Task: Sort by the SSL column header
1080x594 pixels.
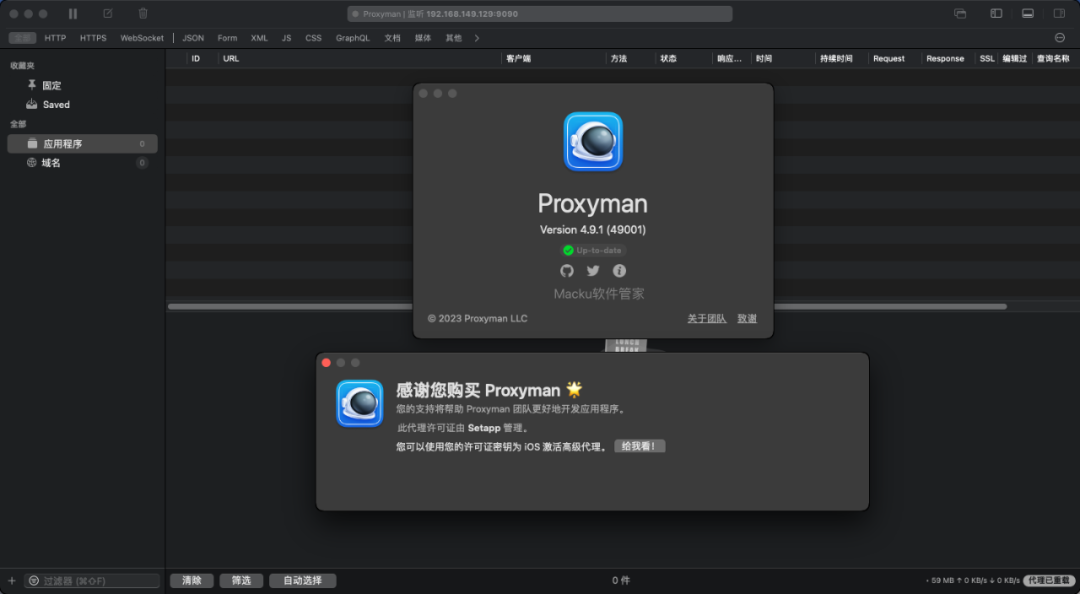Action: (987, 59)
